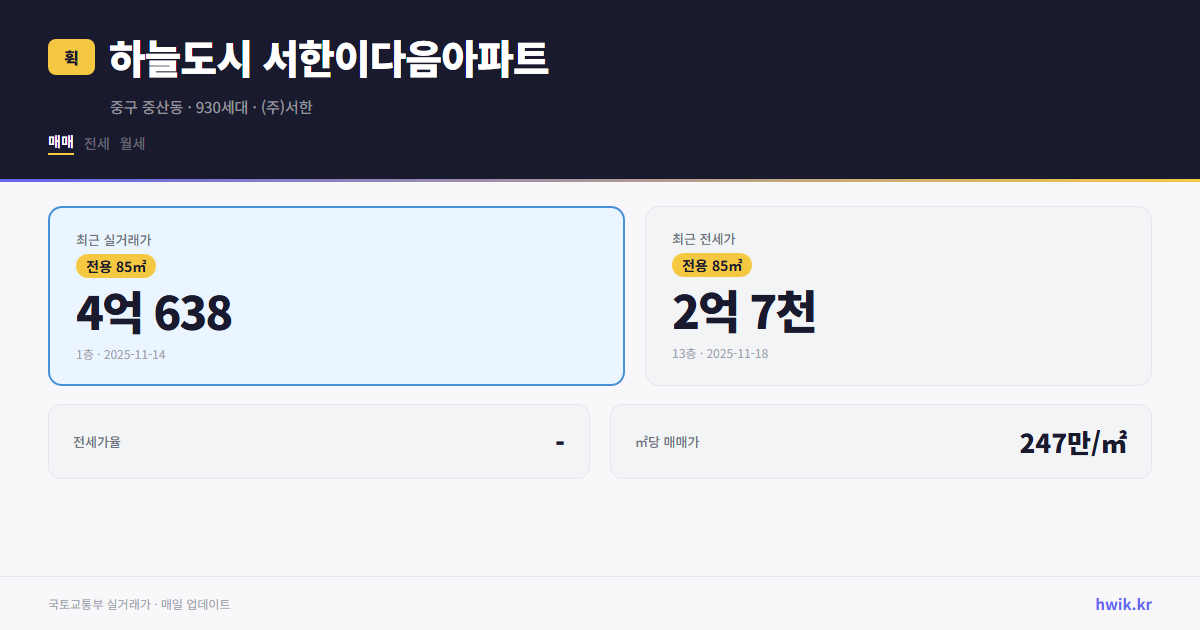Click the 13층 · 2025-11-18 date label
The image size is (1200, 630).
pos(720,353)
